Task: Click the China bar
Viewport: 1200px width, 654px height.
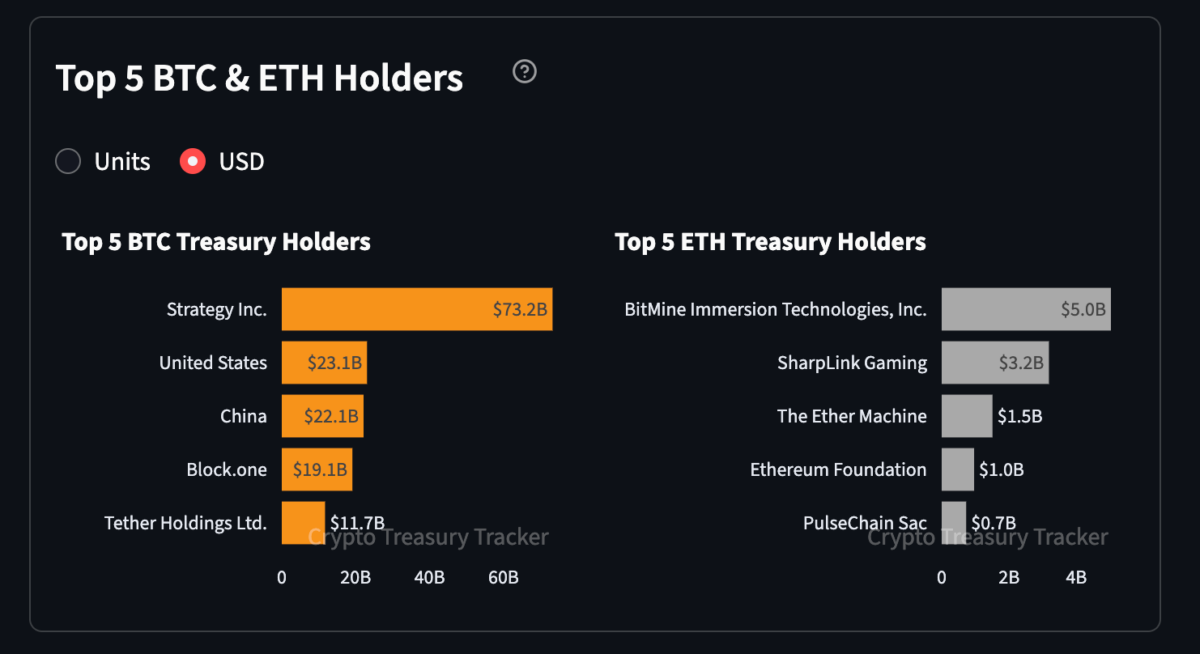Action: 322,416
